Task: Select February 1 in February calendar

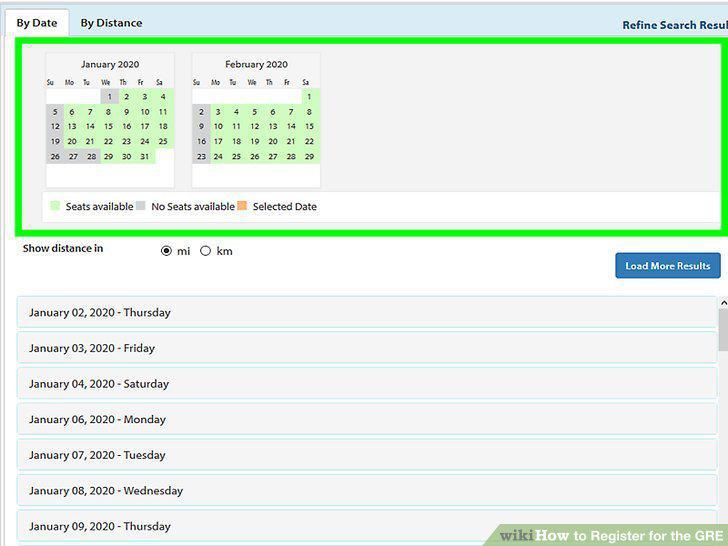Action: coord(309,97)
